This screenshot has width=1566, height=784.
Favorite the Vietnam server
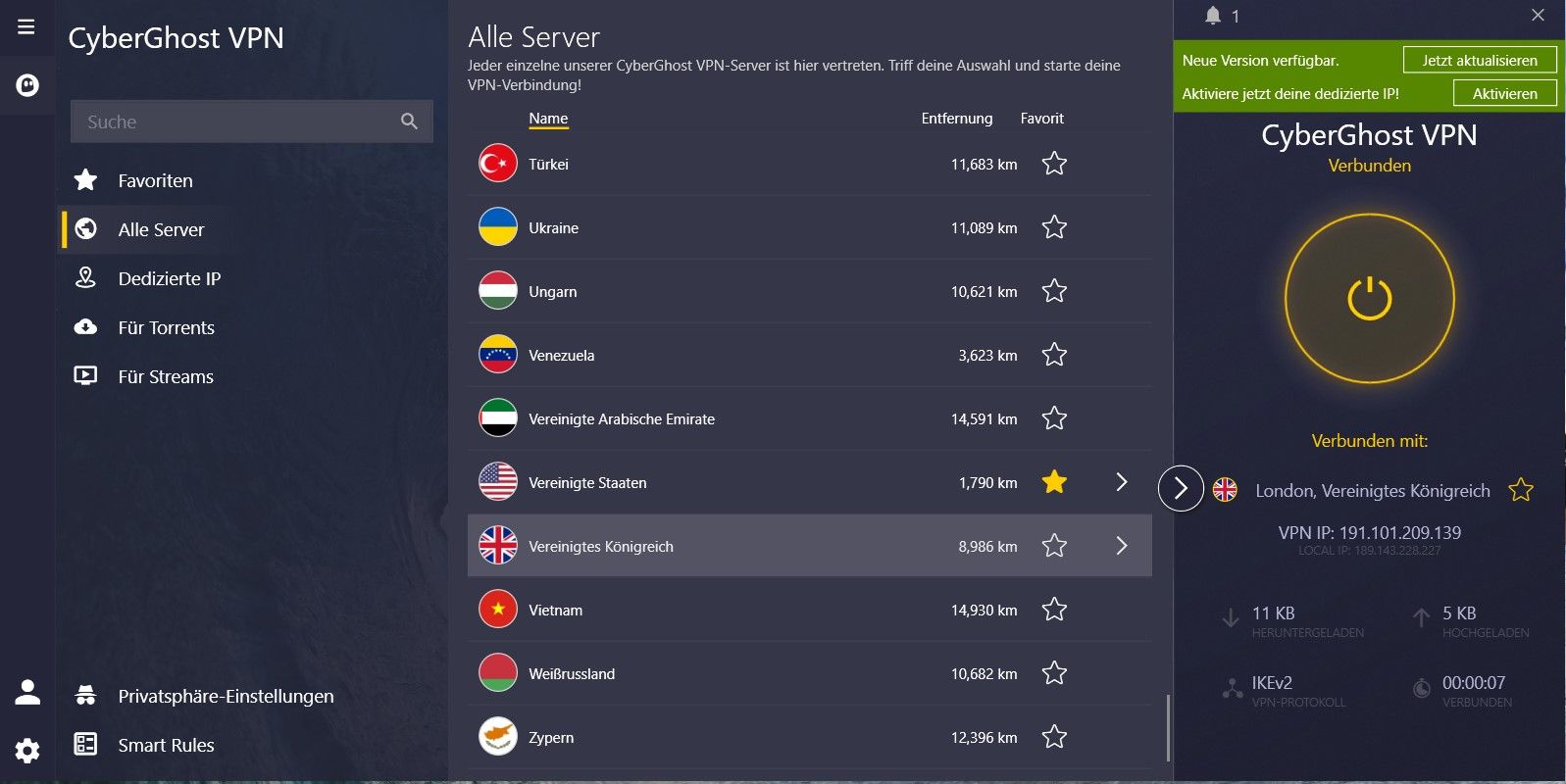pyautogui.click(x=1054, y=610)
